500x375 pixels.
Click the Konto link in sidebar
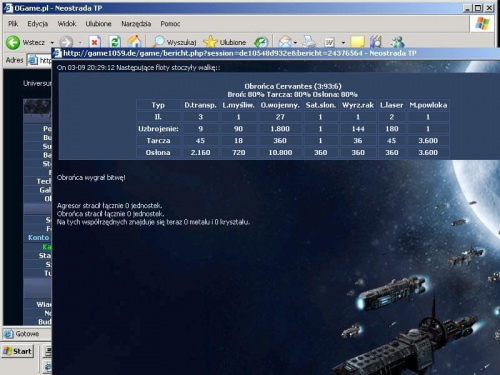click(39, 237)
